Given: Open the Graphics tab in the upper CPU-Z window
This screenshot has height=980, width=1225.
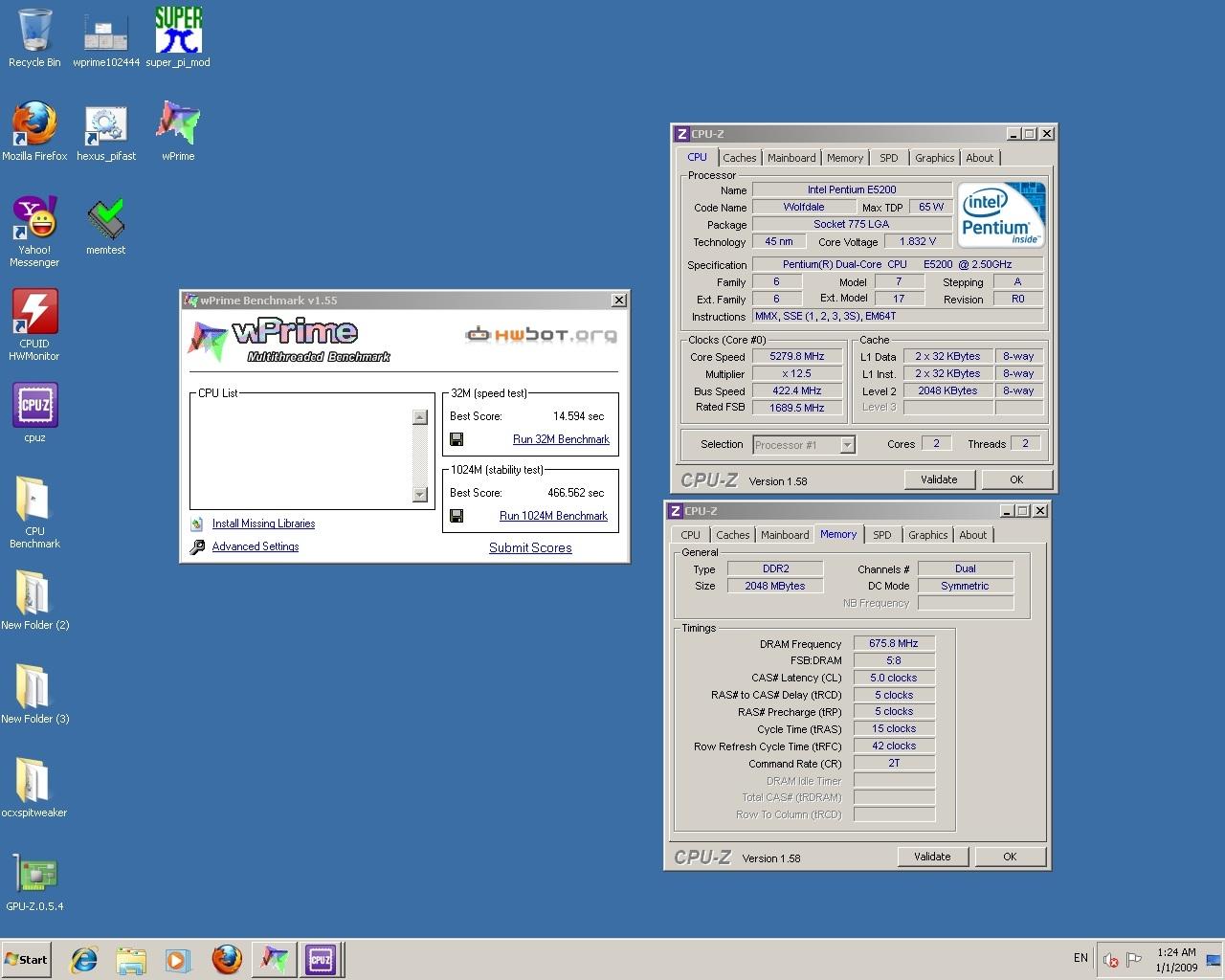Looking at the screenshot, I should (935, 158).
